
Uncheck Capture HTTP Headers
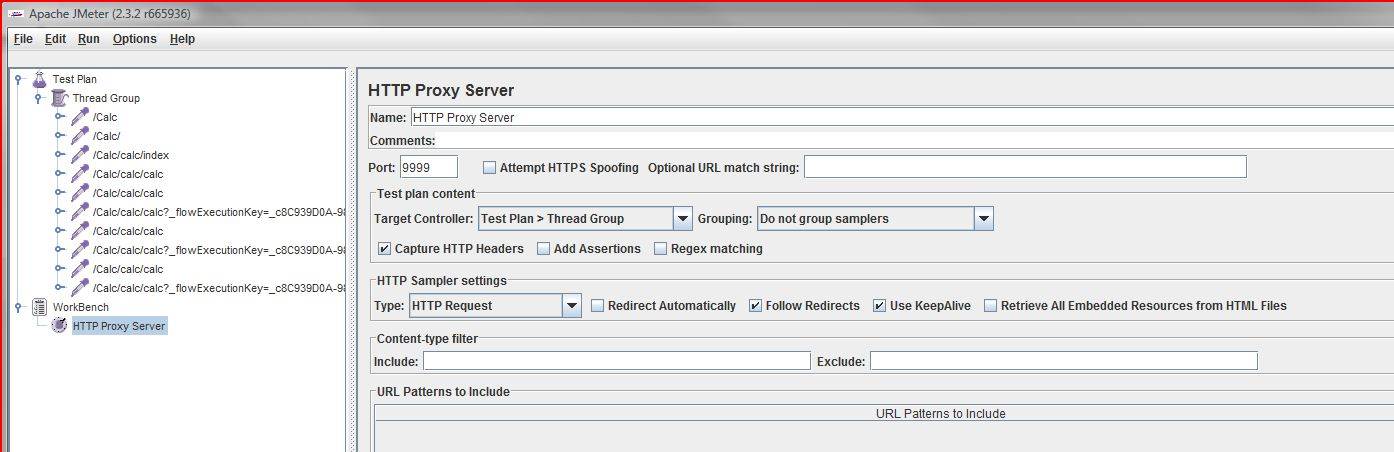(x=385, y=248)
